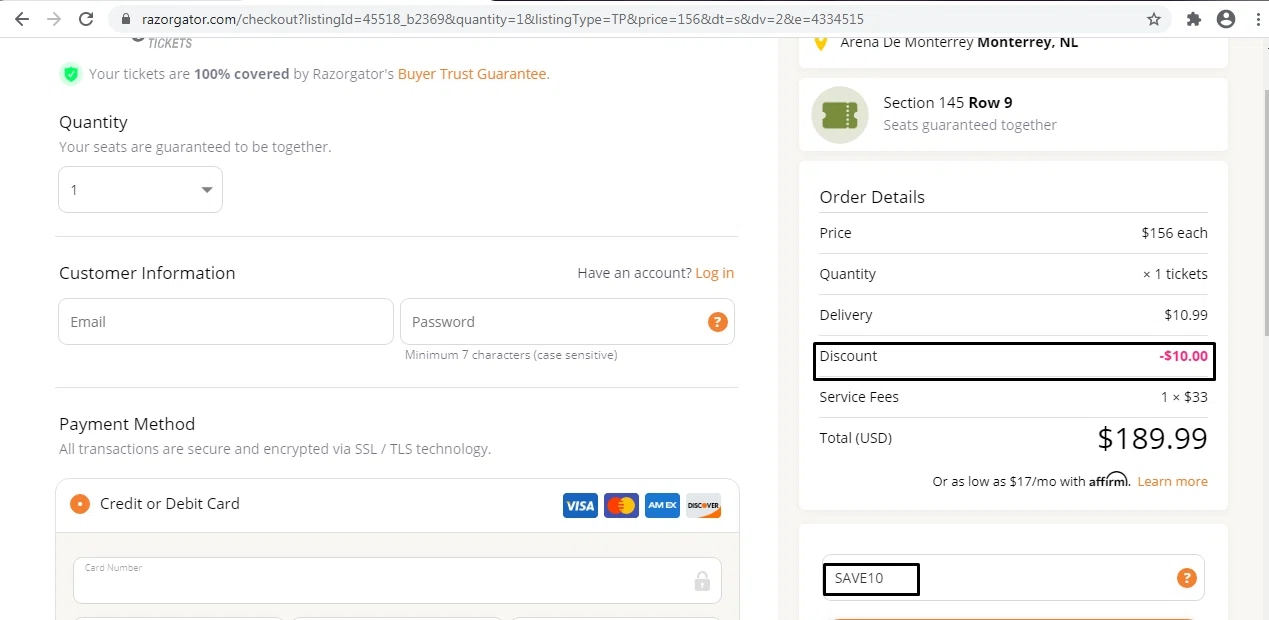
Task: Click the green shield guarantee icon
Action: click(70, 73)
